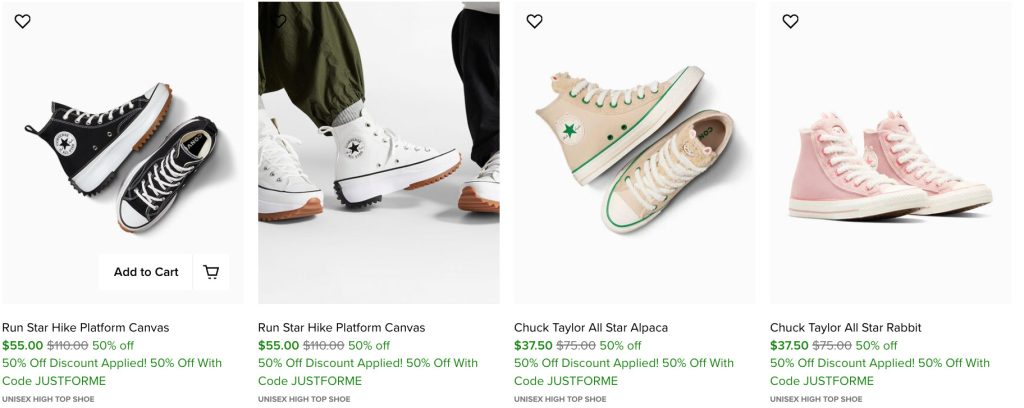Open the Chuck Taylor All Star Alpaca link

point(591,327)
